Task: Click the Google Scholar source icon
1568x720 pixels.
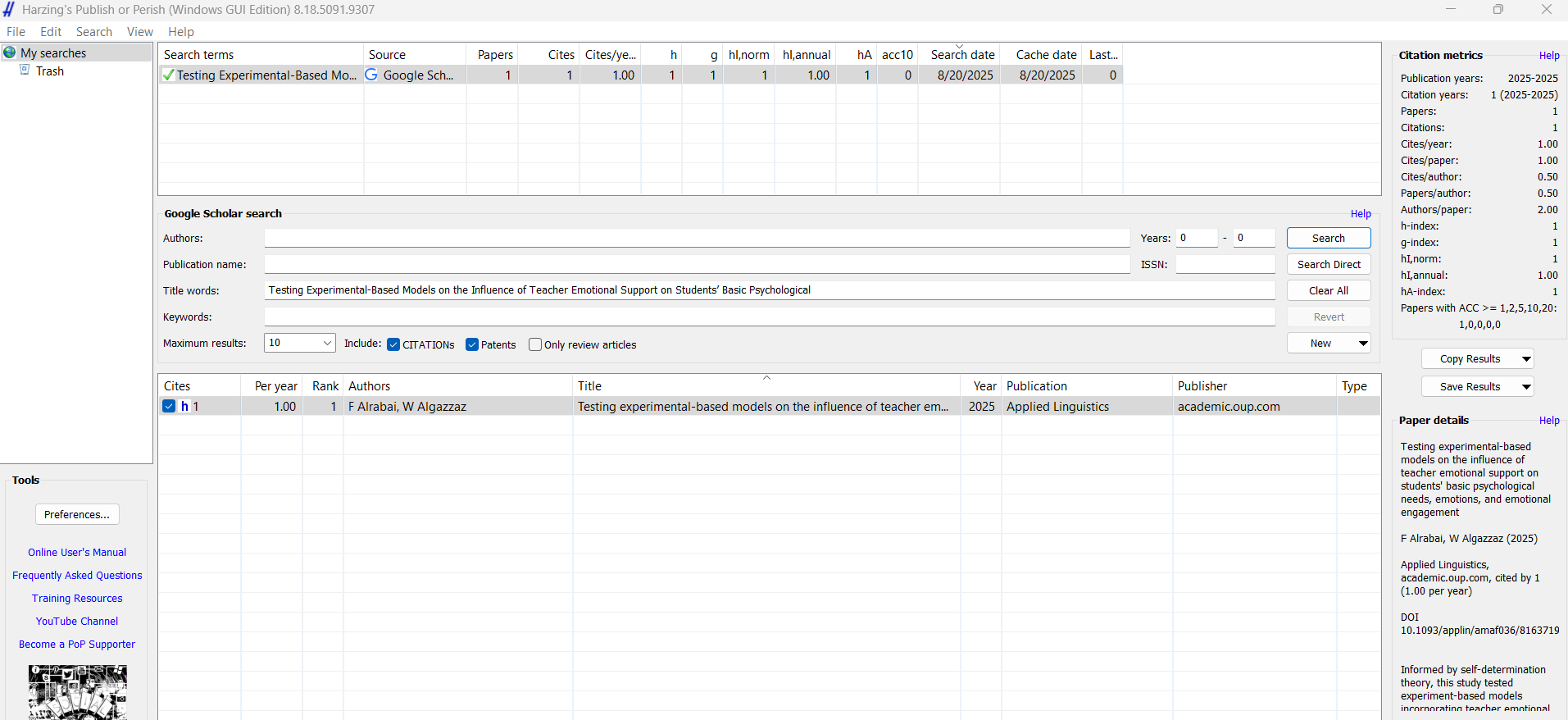Action: [x=371, y=75]
